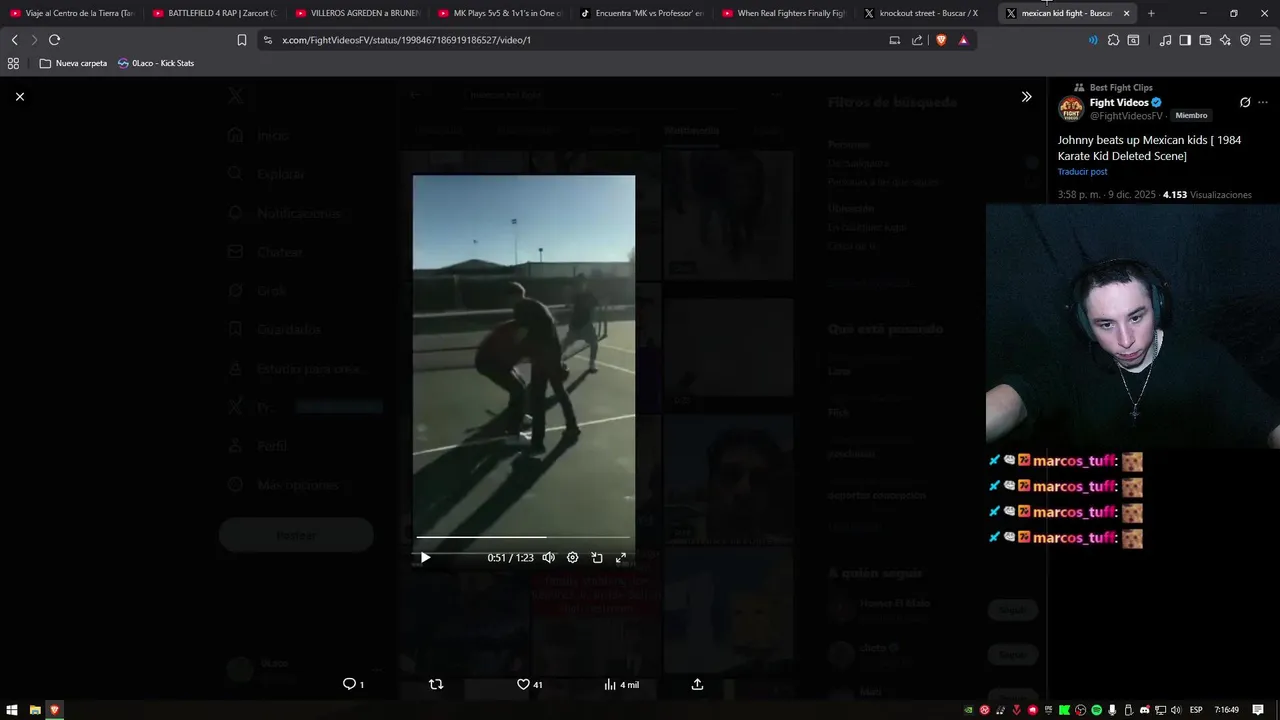
Task: Play the paused fight video
Action: tap(425, 557)
